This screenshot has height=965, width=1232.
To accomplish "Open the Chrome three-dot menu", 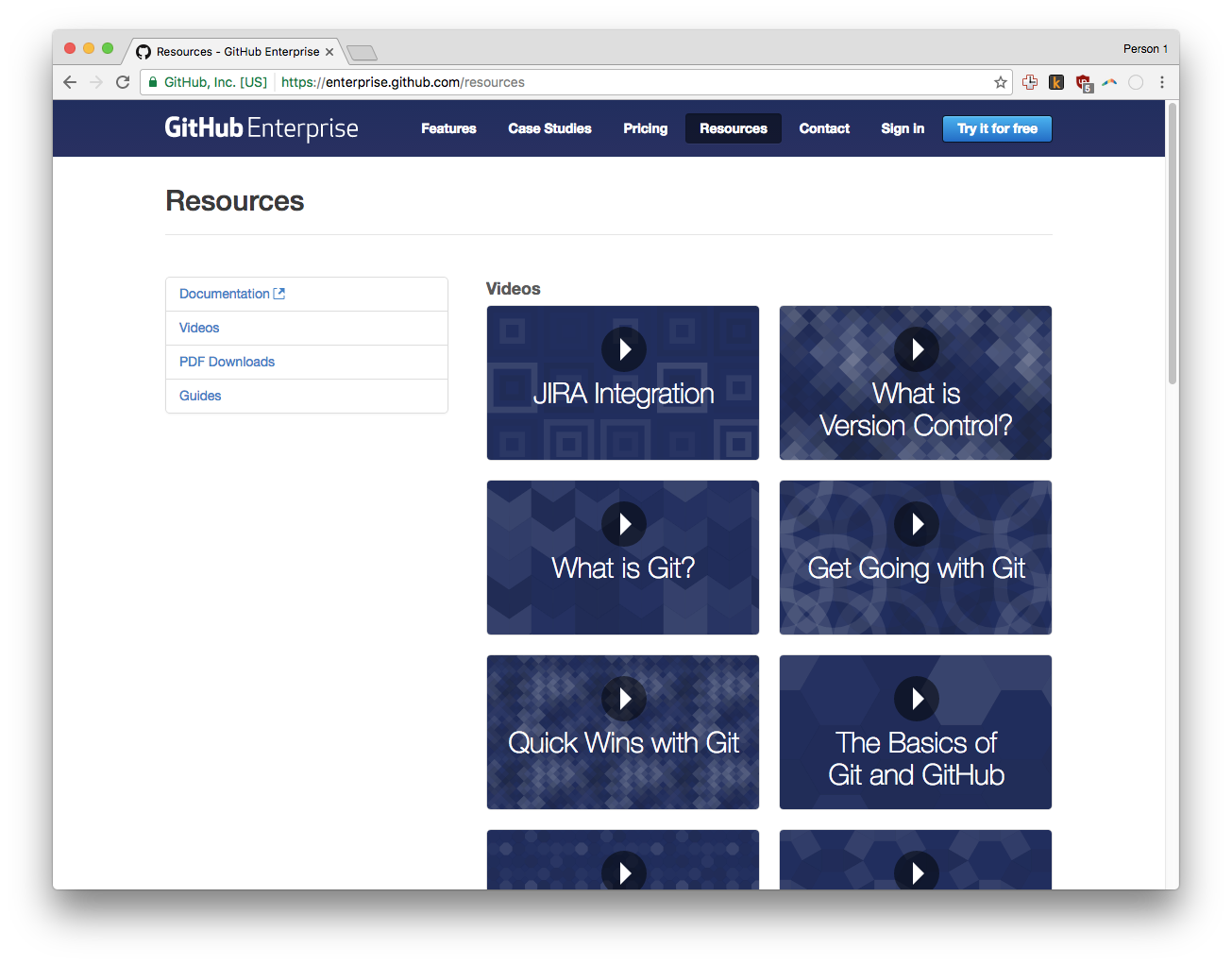I will click(1162, 82).
